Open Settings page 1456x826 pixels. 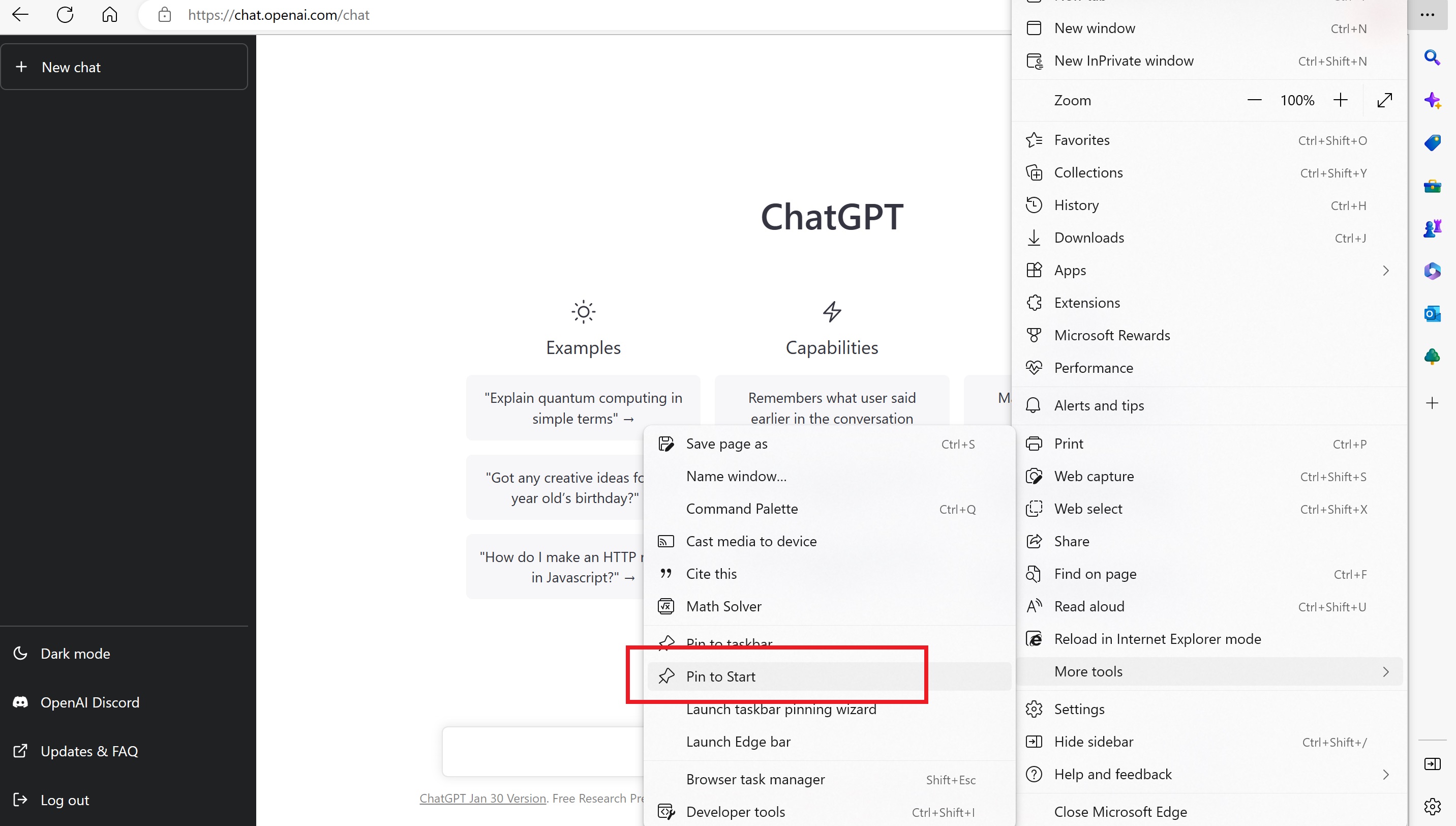[x=1079, y=709]
